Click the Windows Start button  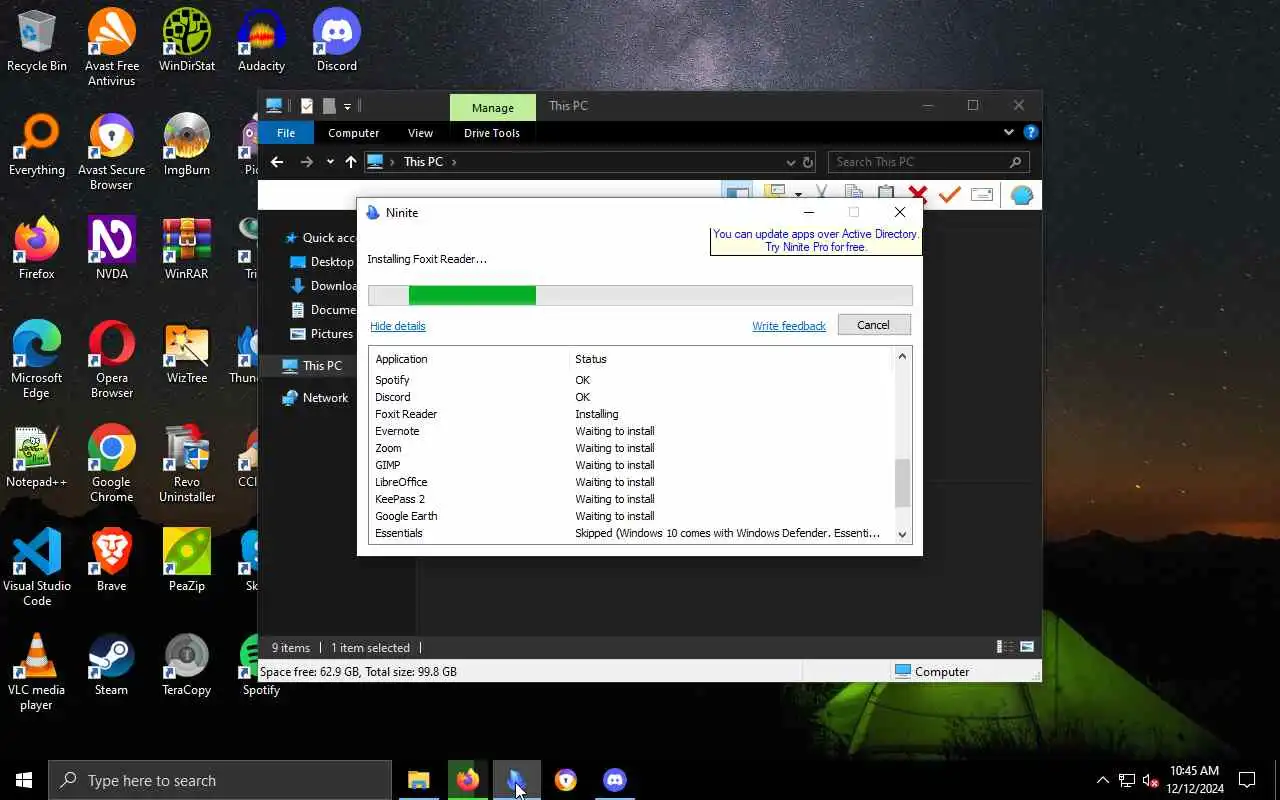[x=24, y=780]
